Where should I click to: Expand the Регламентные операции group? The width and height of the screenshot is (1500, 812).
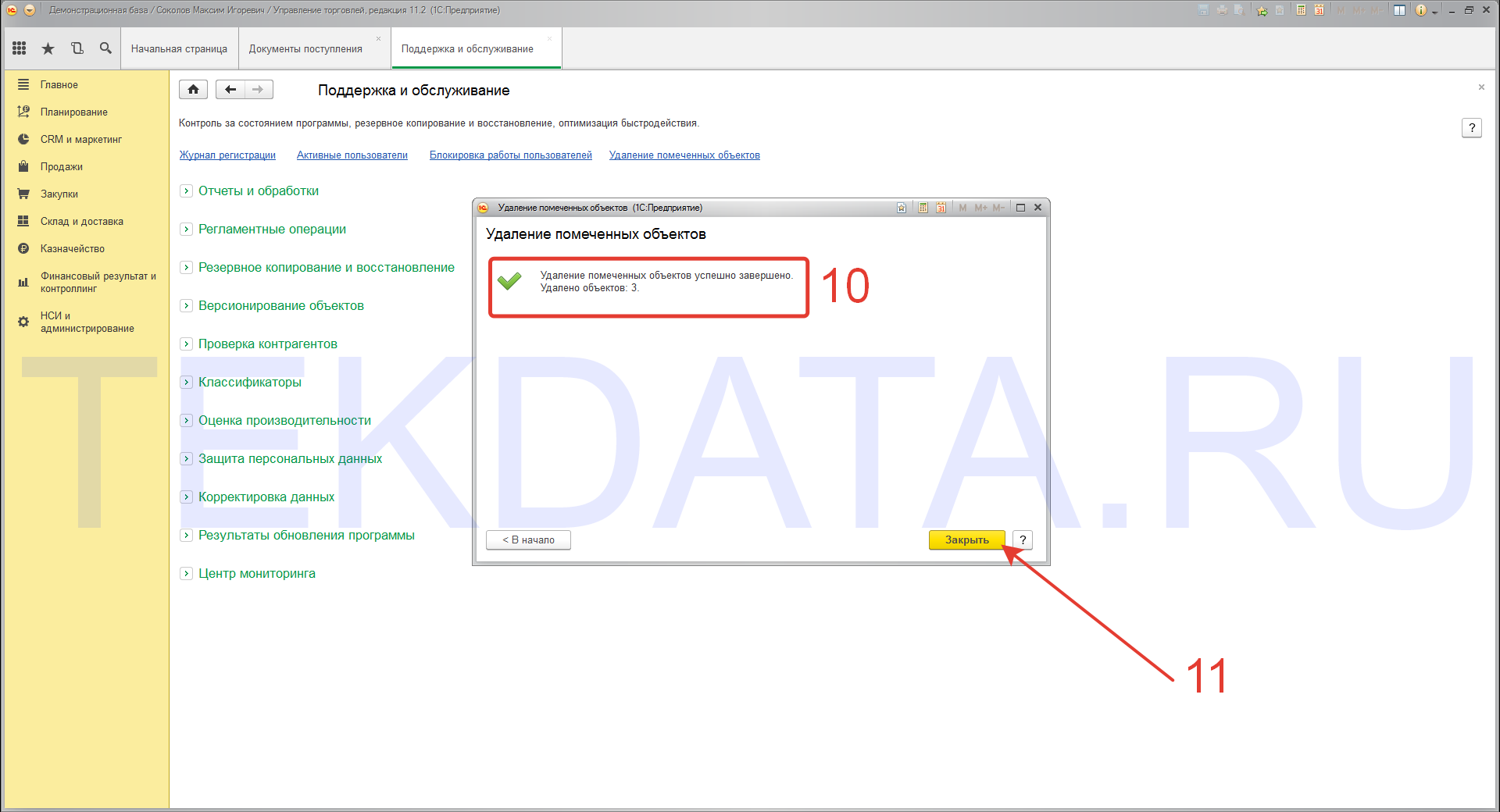pos(186,229)
